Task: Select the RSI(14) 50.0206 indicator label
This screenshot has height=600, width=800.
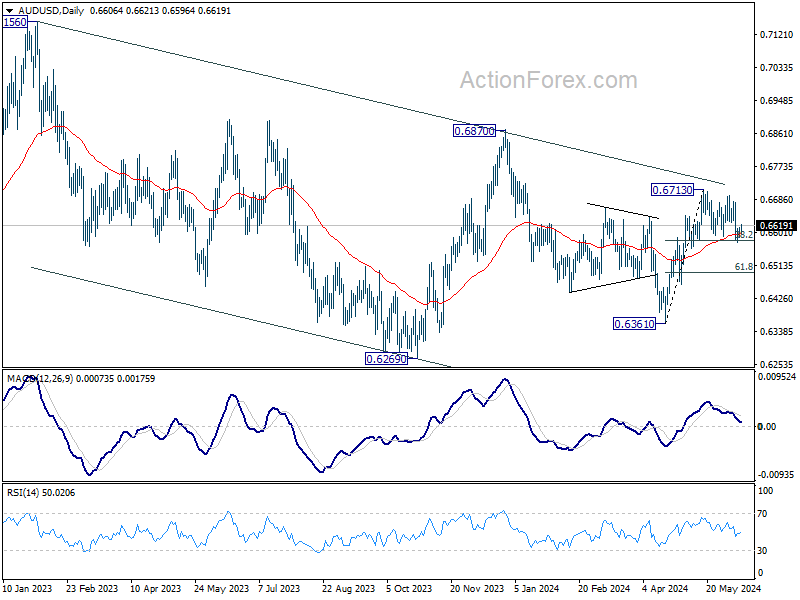Action: click(41, 492)
